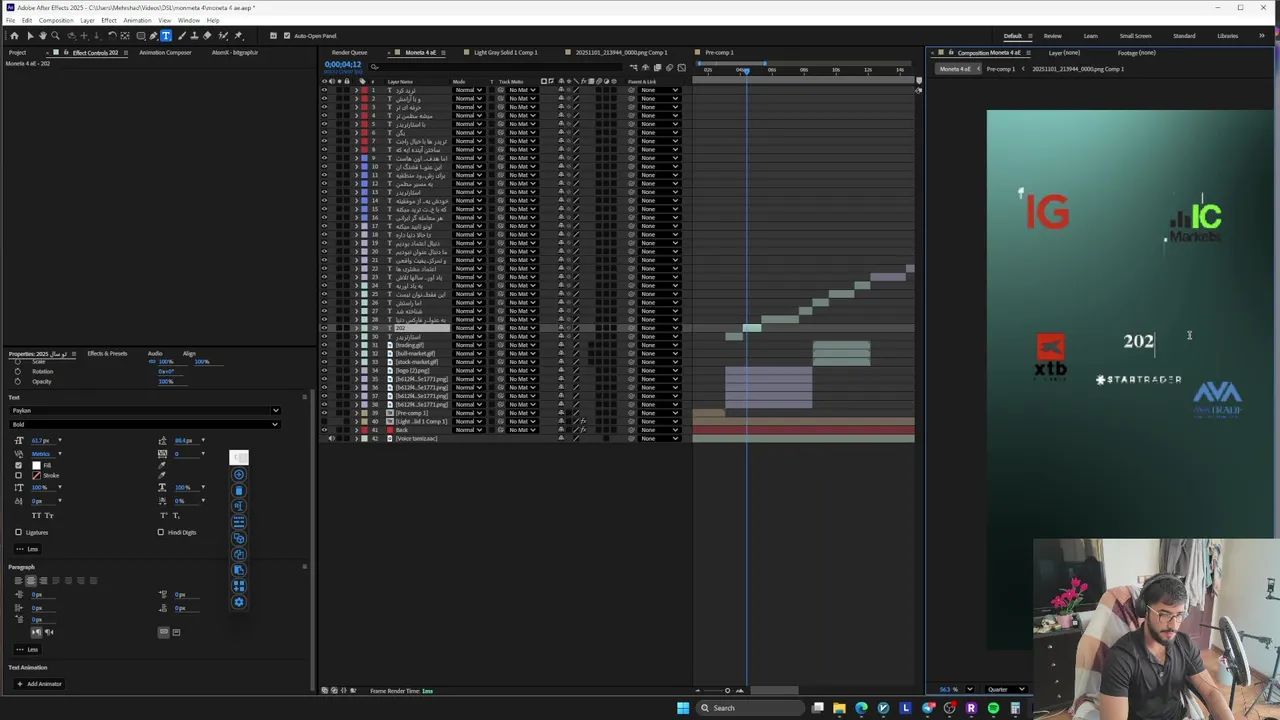Viewport: 1280px width, 720px height.
Task: Click the taskbar Search box
Action: (x=750, y=708)
